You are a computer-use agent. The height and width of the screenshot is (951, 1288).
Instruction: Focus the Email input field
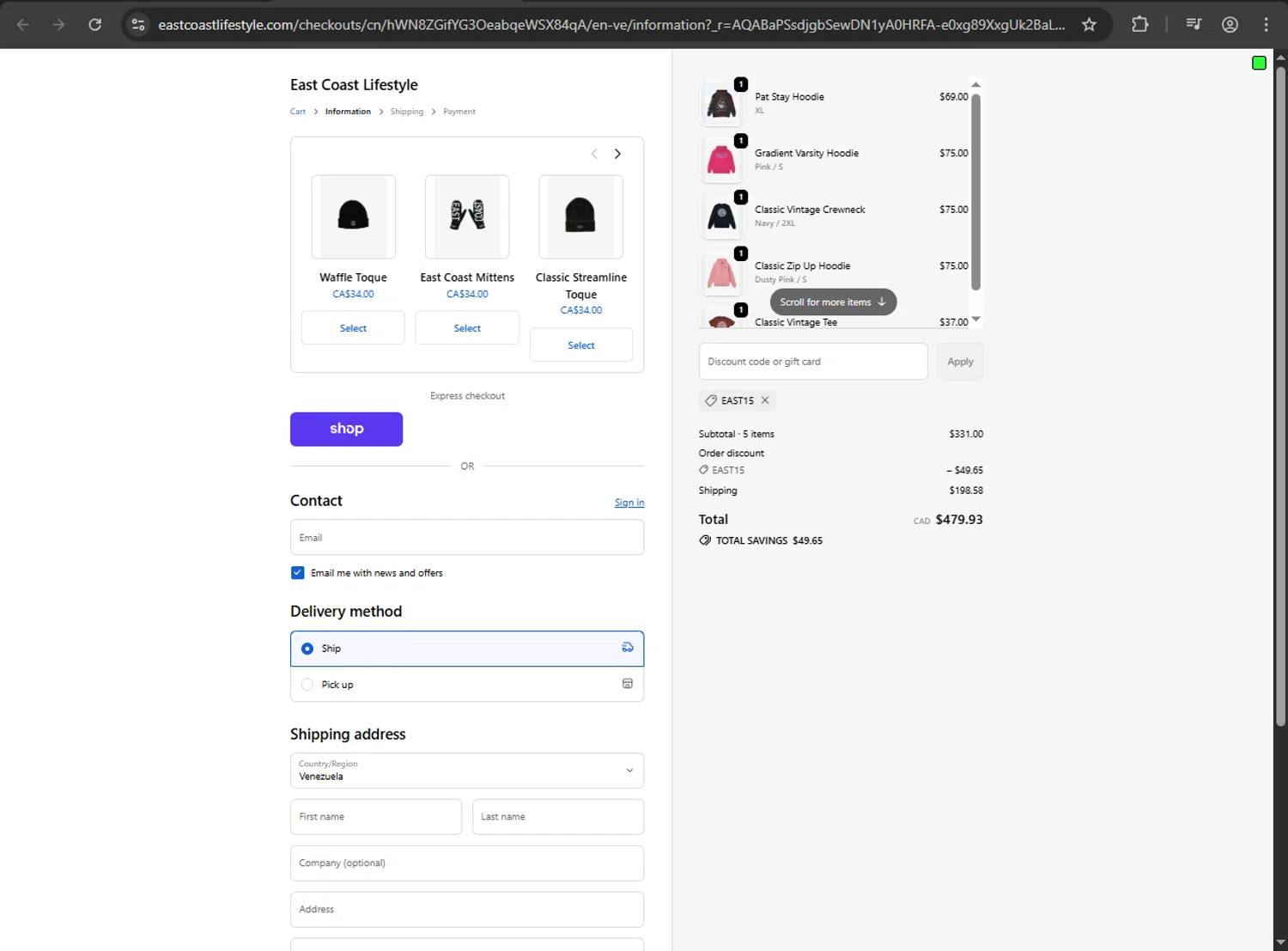pos(467,537)
